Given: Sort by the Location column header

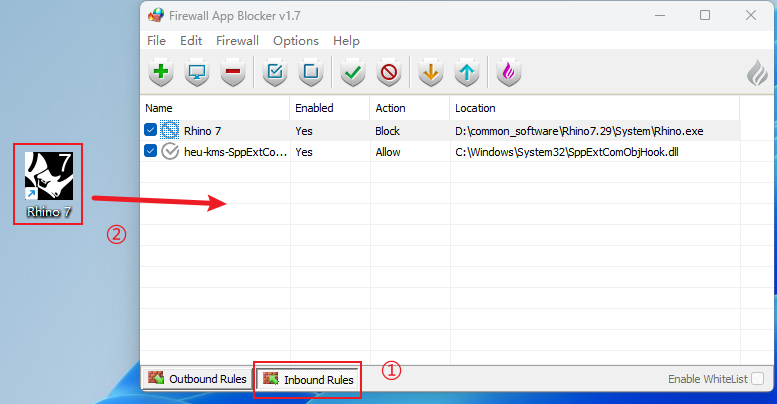Looking at the screenshot, I should point(595,108).
